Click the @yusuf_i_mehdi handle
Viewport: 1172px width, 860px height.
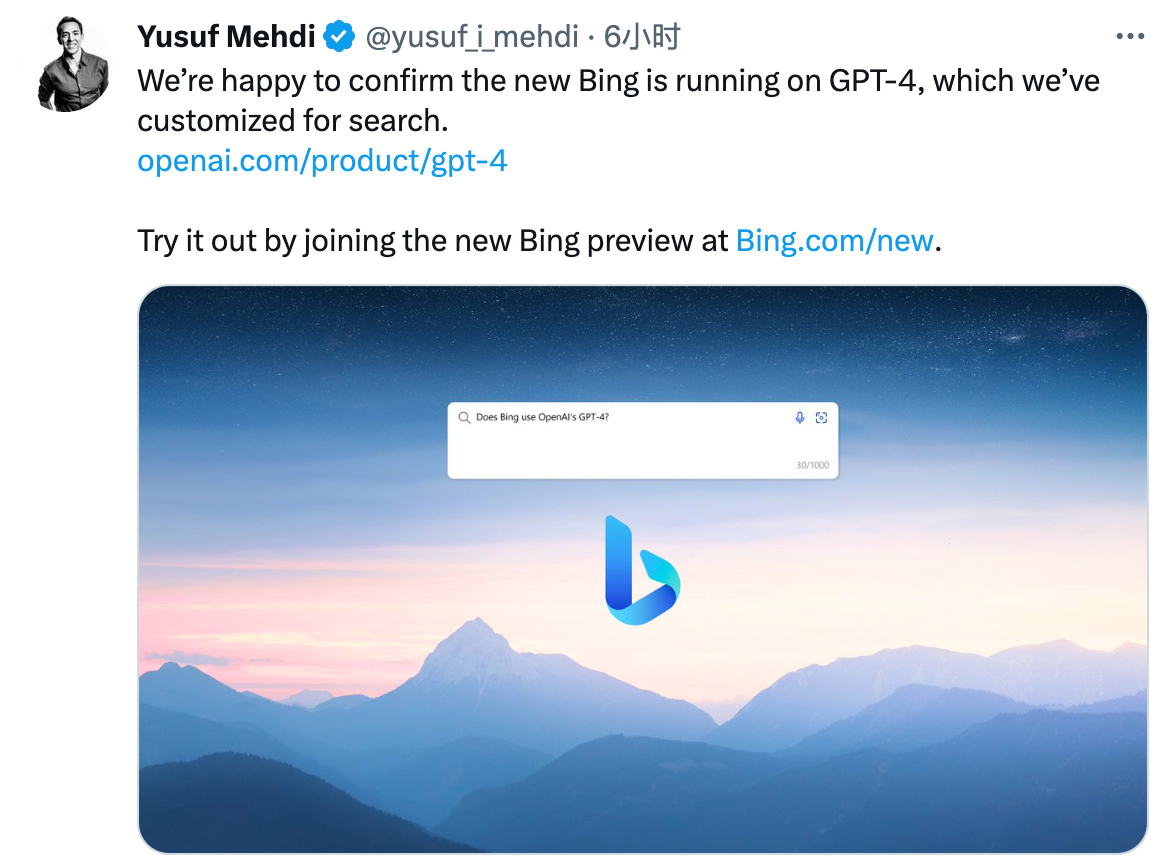coord(471,37)
